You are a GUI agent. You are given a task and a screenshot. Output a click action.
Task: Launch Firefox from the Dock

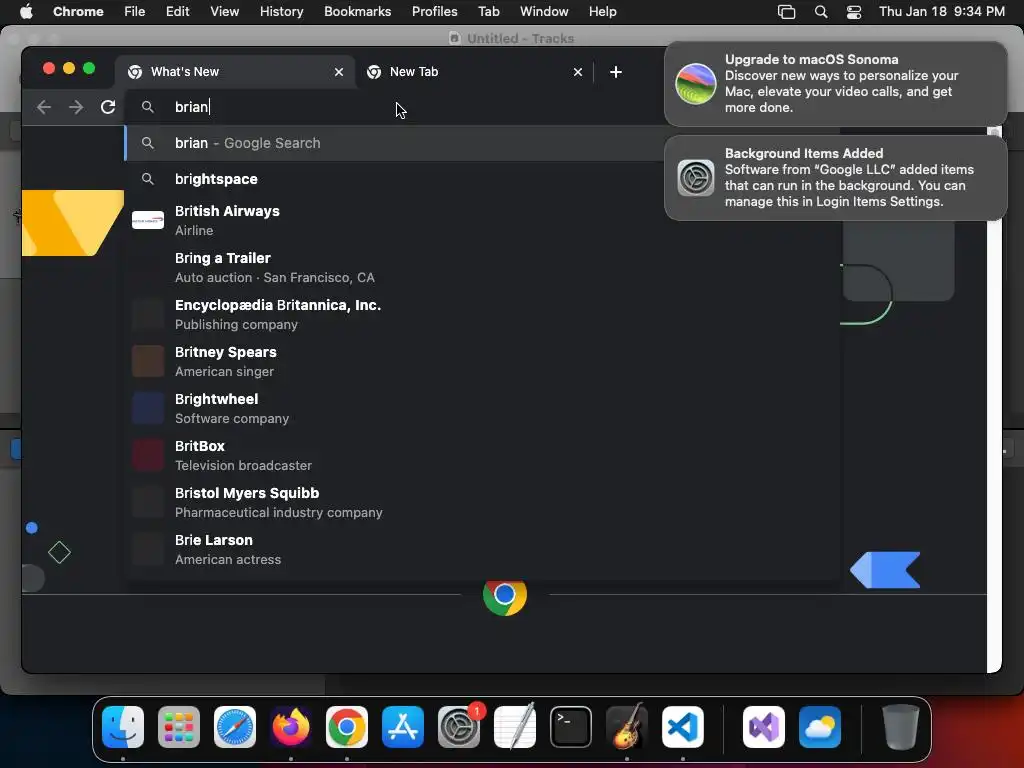coord(291,727)
